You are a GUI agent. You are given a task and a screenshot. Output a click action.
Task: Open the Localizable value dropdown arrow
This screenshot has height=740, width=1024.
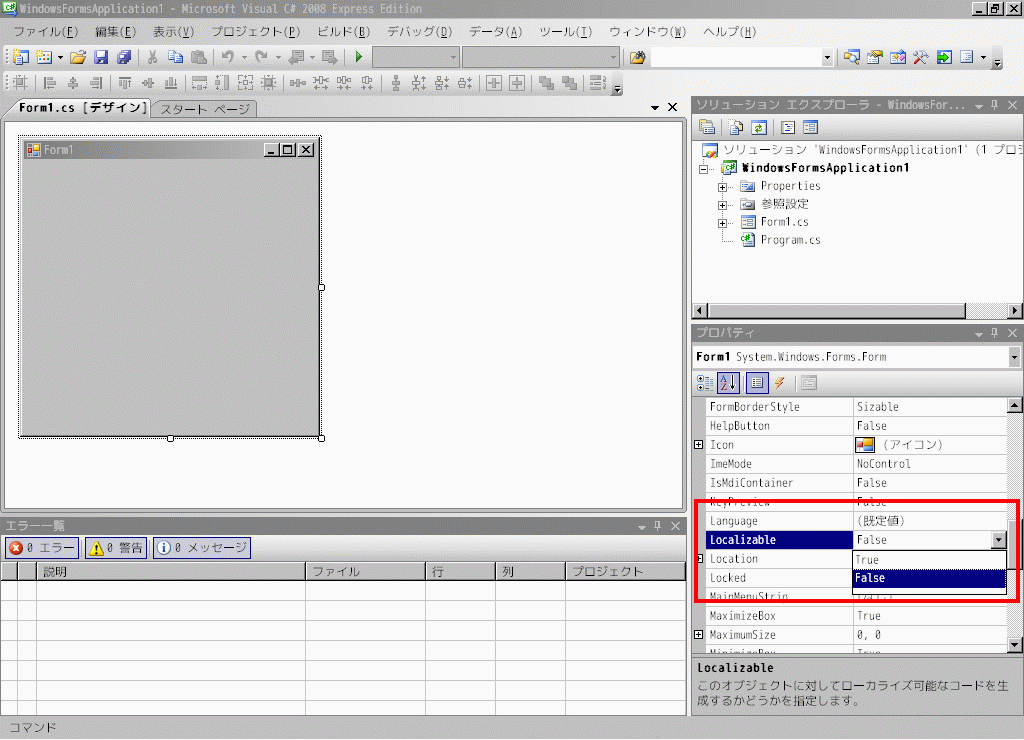(999, 540)
